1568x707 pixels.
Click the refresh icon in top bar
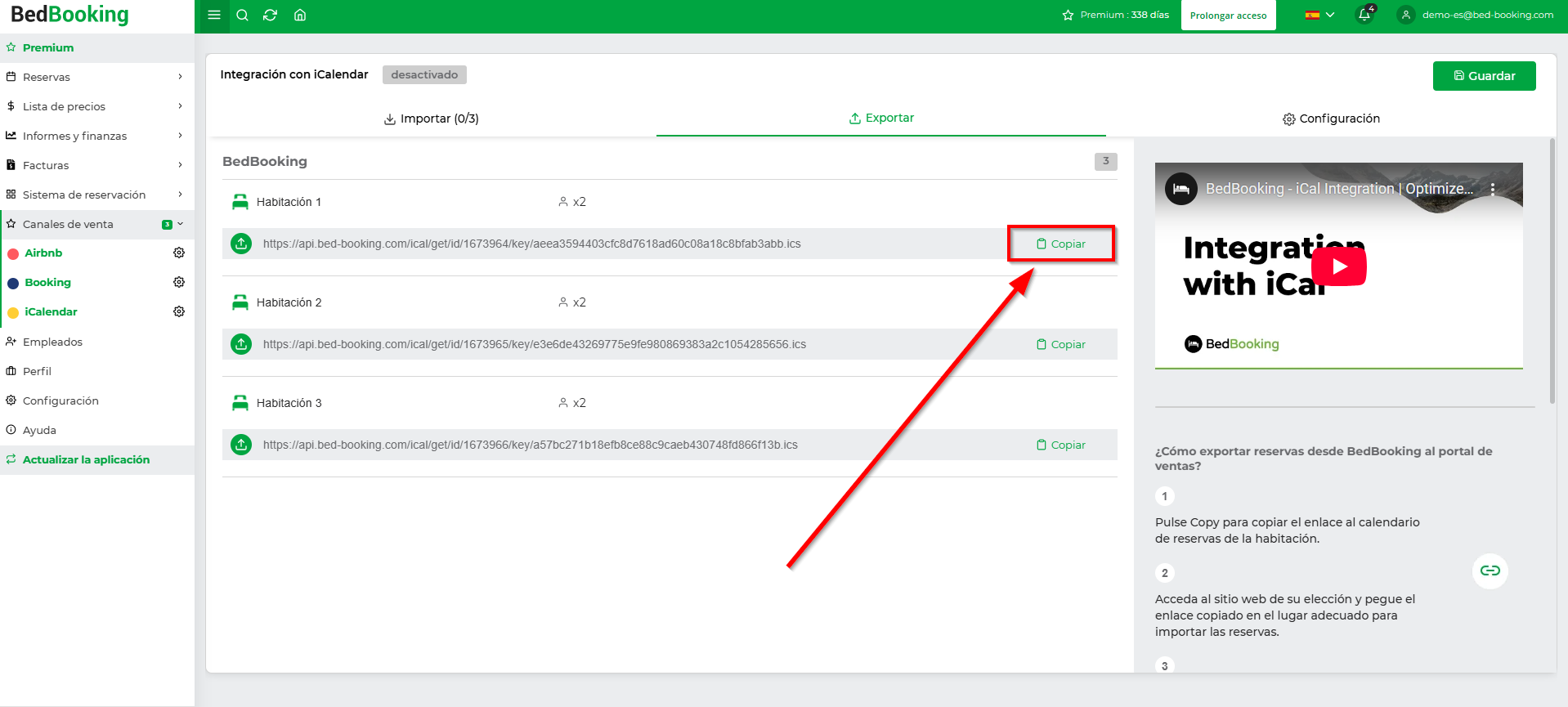(x=271, y=15)
